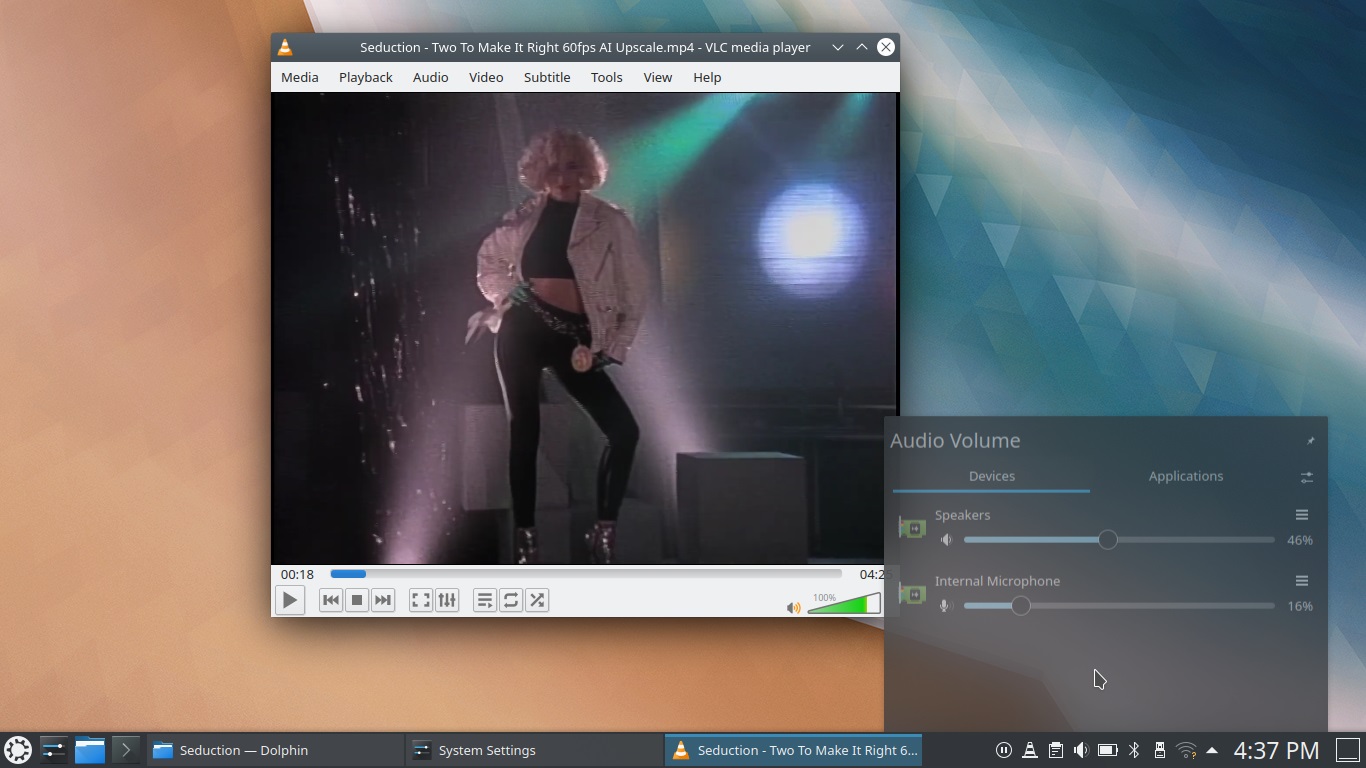Toggle the VLC playlist icon
The height and width of the screenshot is (768, 1366).
click(485, 600)
